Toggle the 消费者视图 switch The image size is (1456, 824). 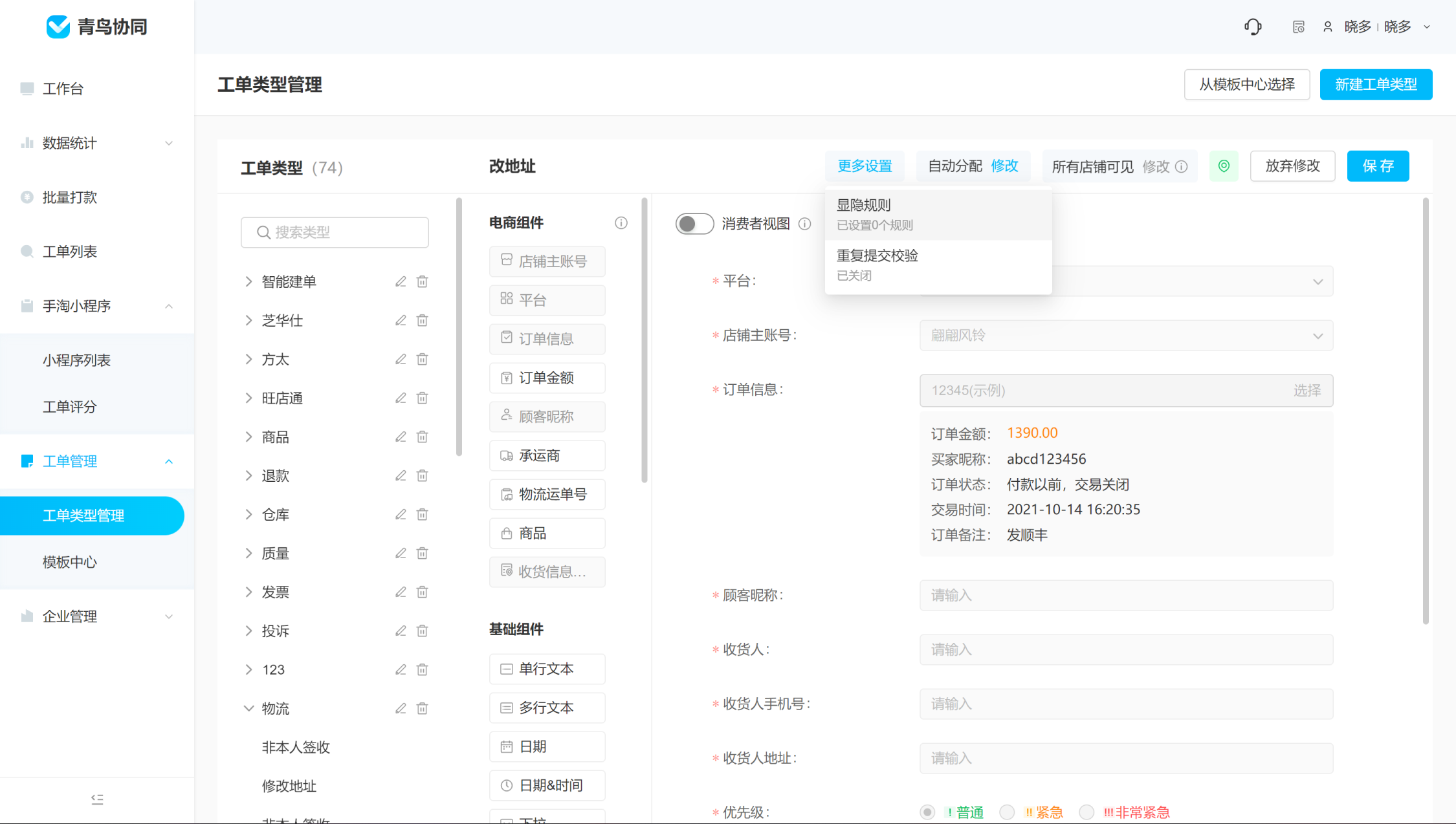694,224
